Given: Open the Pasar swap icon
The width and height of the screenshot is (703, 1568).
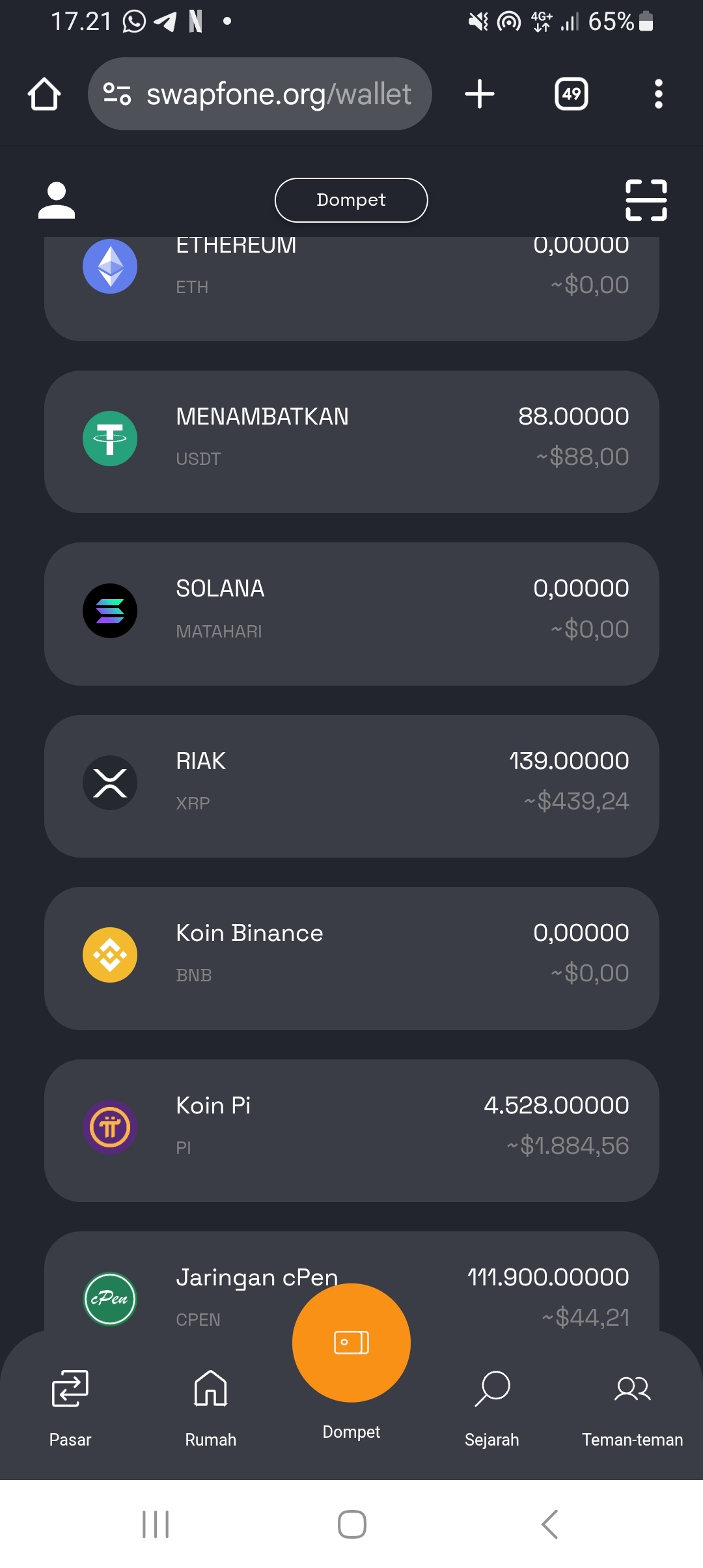Looking at the screenshot, I should pyautogui.click(x=70, y=1388).
